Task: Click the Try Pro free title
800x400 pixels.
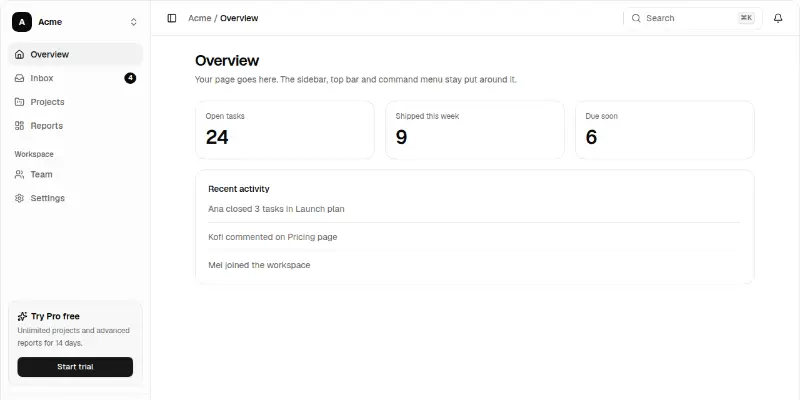Action: (x=55, y=316)
